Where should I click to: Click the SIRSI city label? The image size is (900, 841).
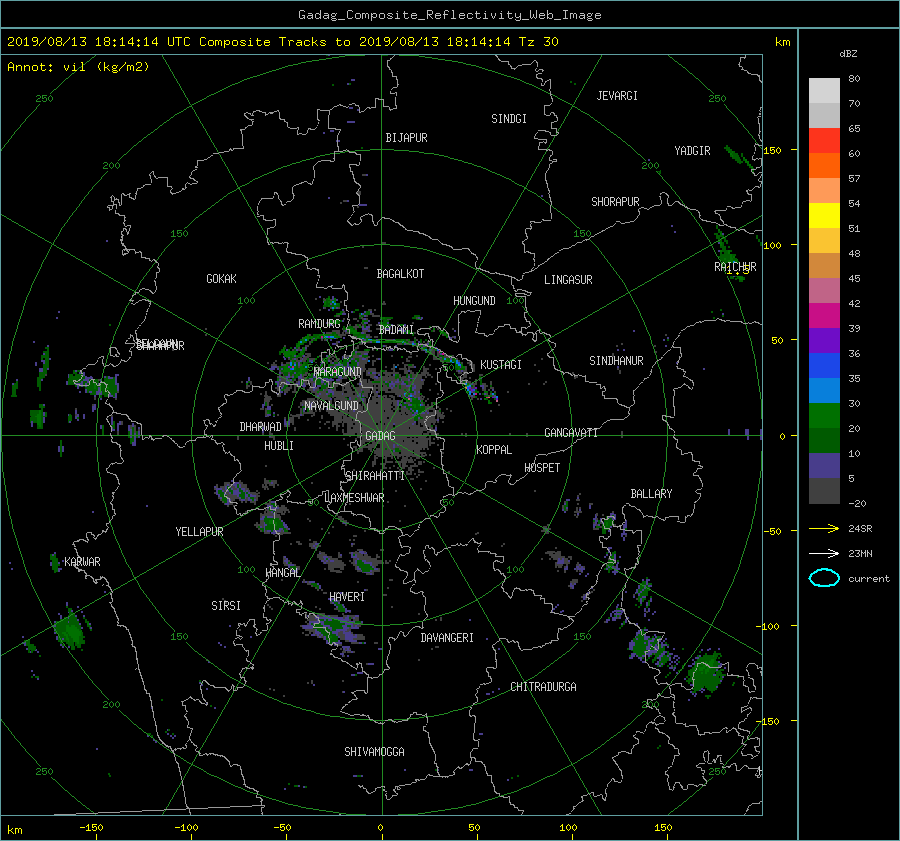[226, 606]
